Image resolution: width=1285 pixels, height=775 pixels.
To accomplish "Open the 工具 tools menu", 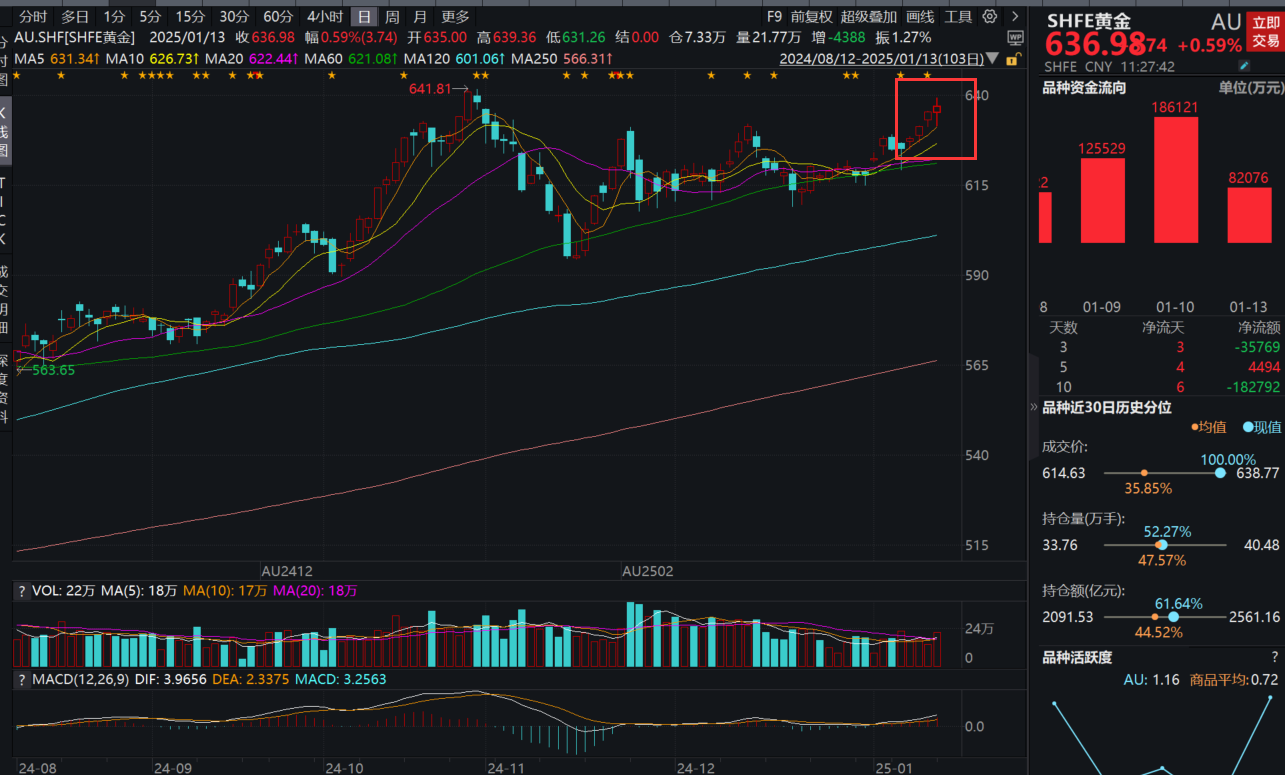I will [958, 16].
